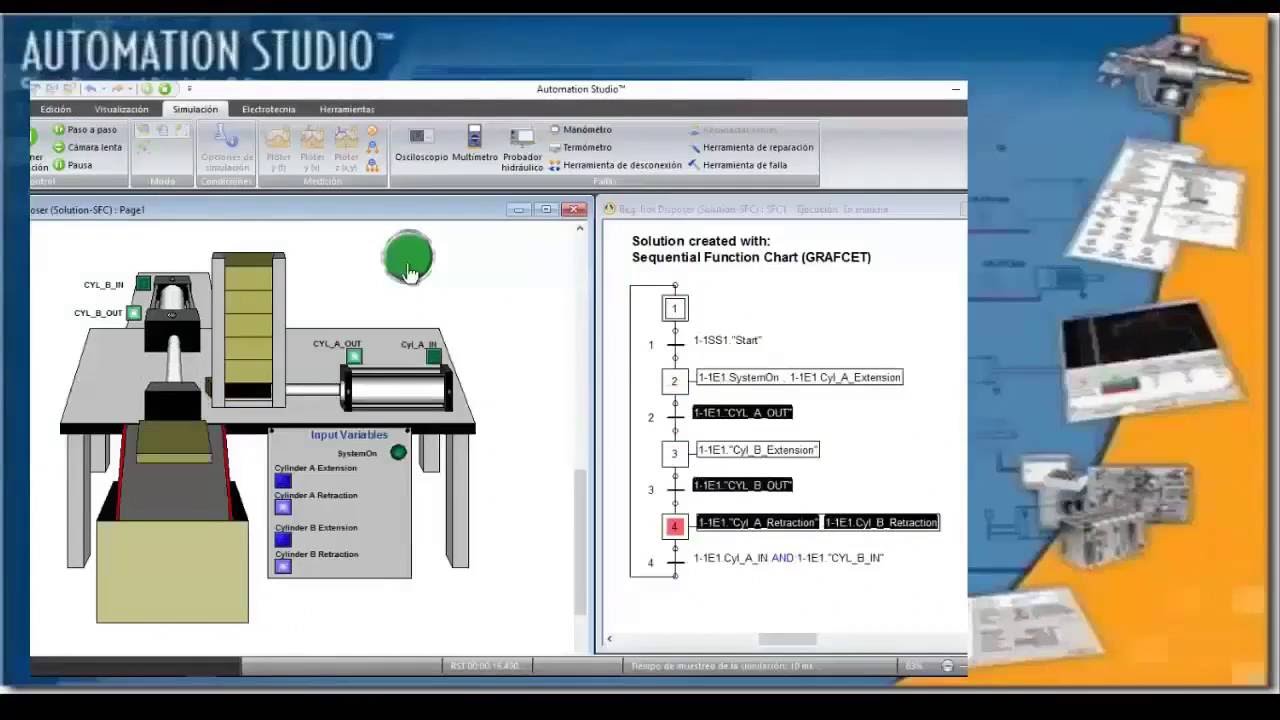This screenshot has width=1280, height=720.
Task: Open the Osciloscopio instrument
Action: coord(421,144)
